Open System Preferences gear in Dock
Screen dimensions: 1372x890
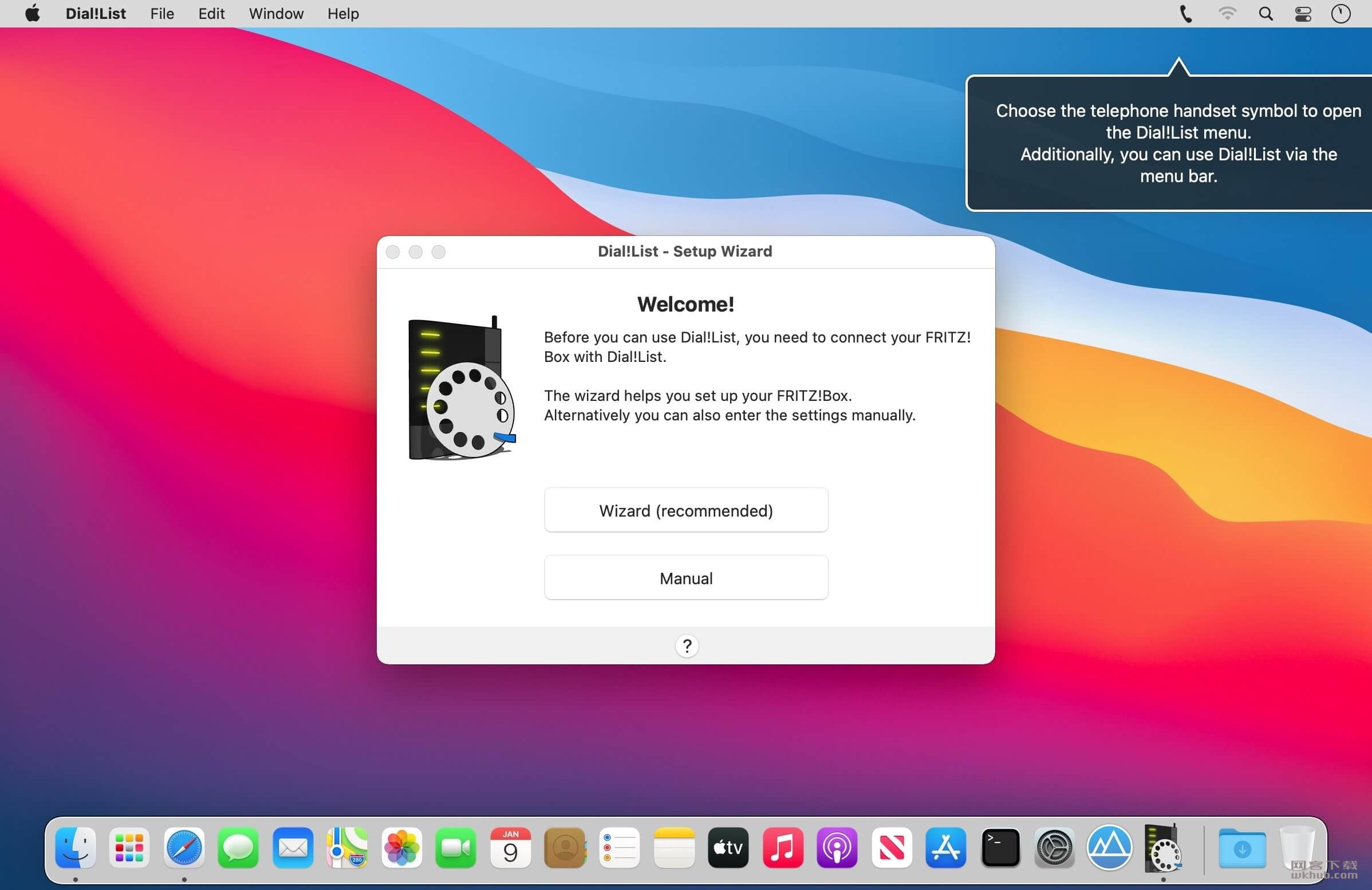pyautogui.click(x=1055, y=848)
